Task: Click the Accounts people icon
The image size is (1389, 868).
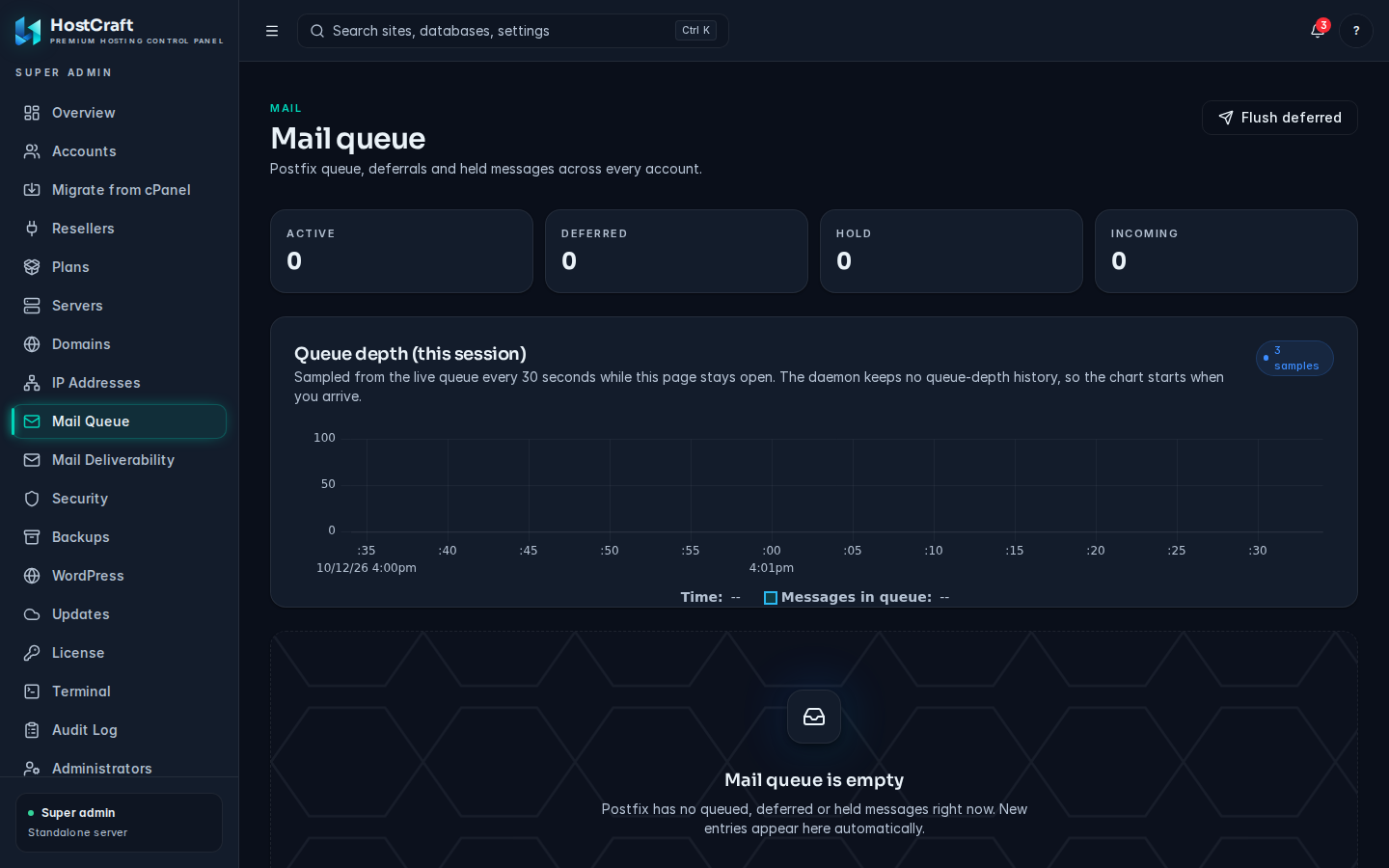Action: coord(32,151)
